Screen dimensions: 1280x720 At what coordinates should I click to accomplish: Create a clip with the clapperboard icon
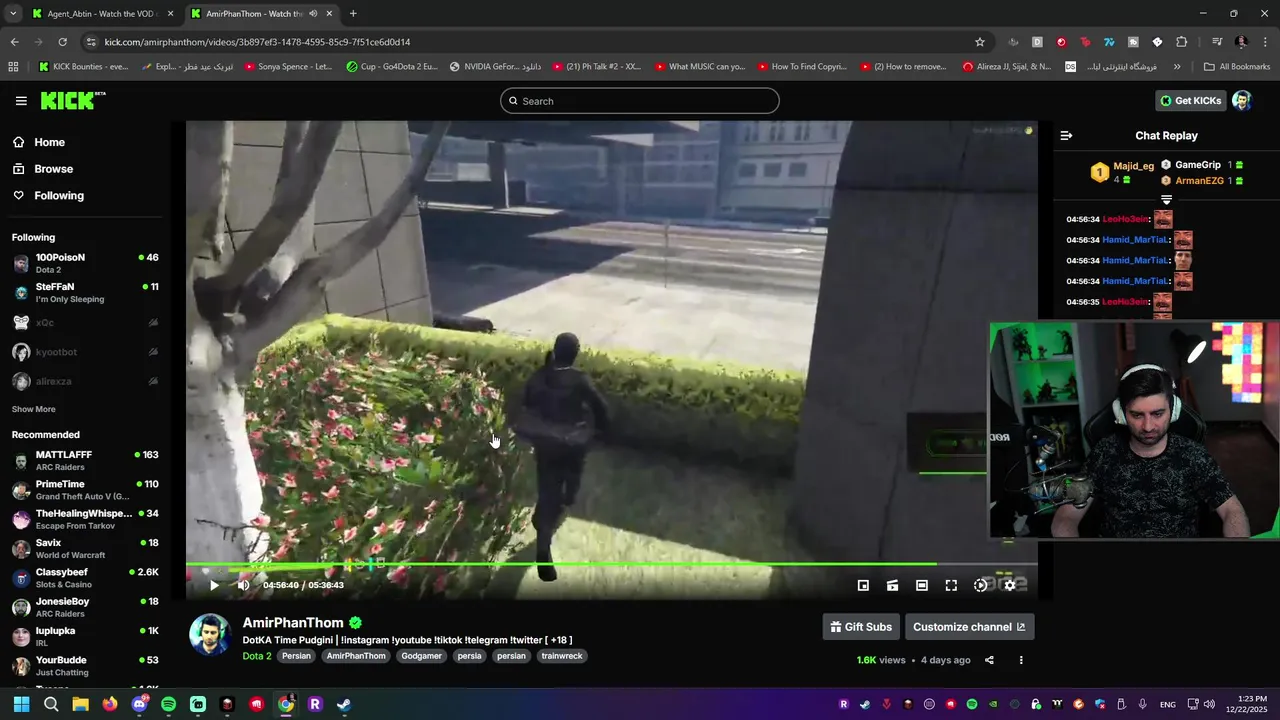click(892, 585)
